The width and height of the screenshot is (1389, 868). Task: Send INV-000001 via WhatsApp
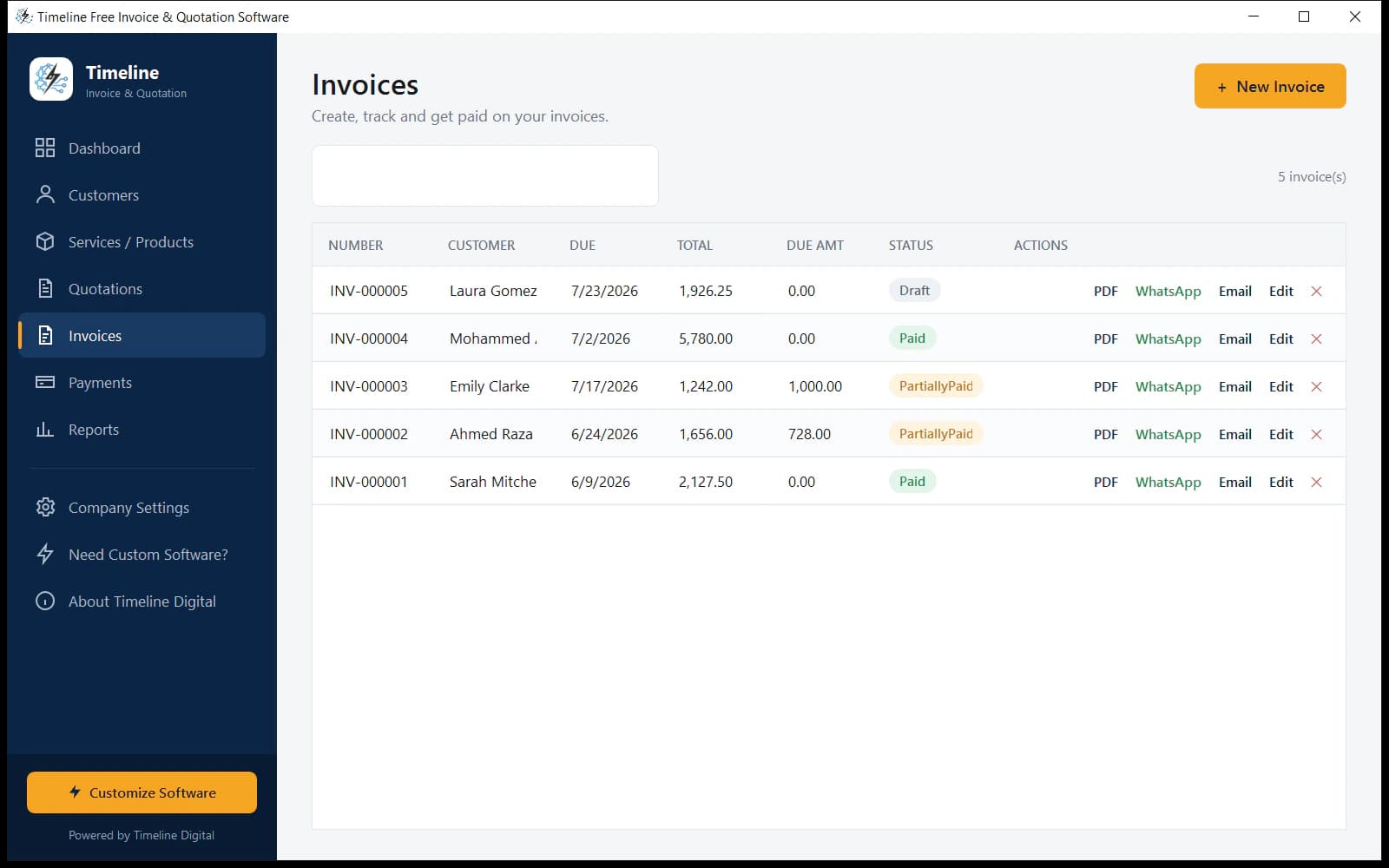click(1168, 482)
